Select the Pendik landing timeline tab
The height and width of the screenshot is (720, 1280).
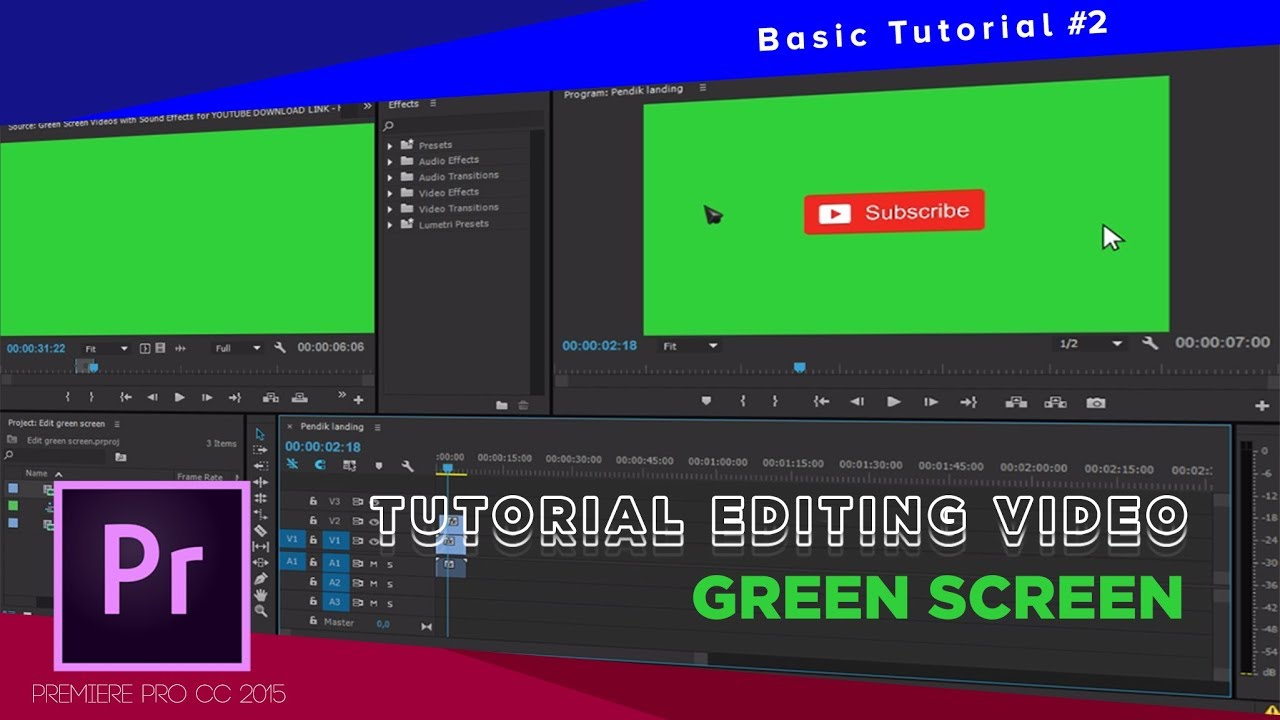pyautogui.click(x=332, y=427)
